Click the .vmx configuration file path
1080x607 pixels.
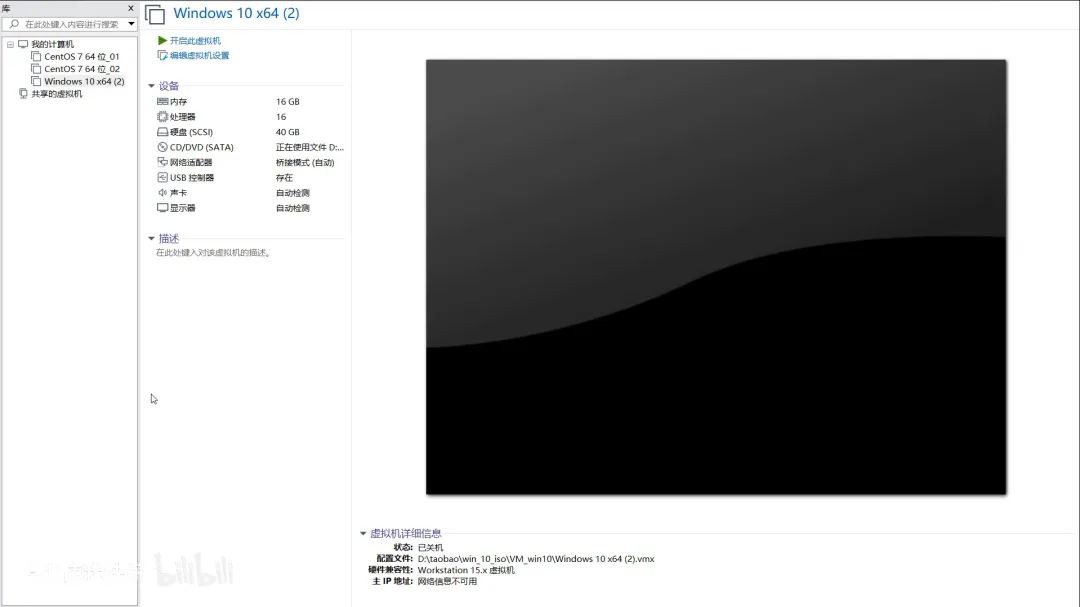536,559
